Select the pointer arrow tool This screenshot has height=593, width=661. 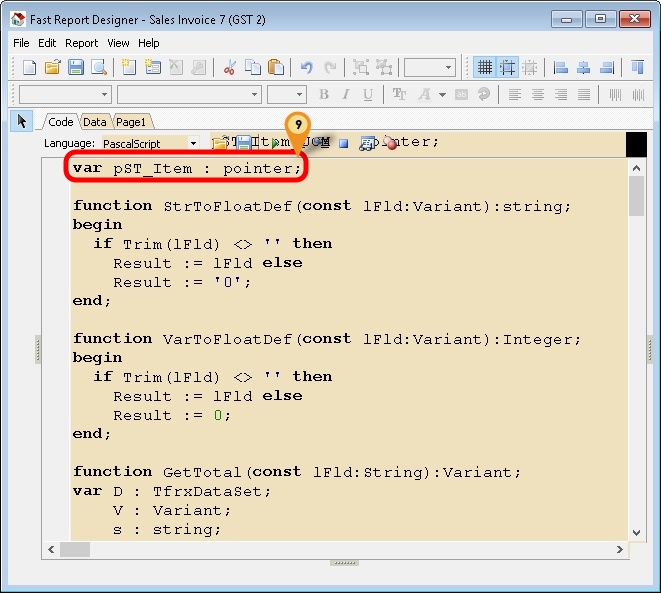click(22, 121)
